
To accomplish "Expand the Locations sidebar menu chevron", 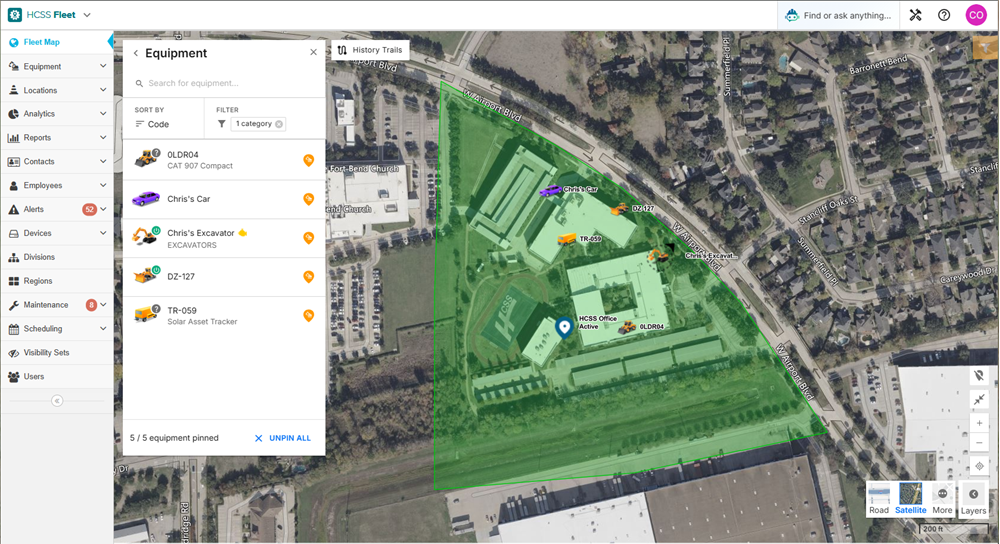I will 103,90.
